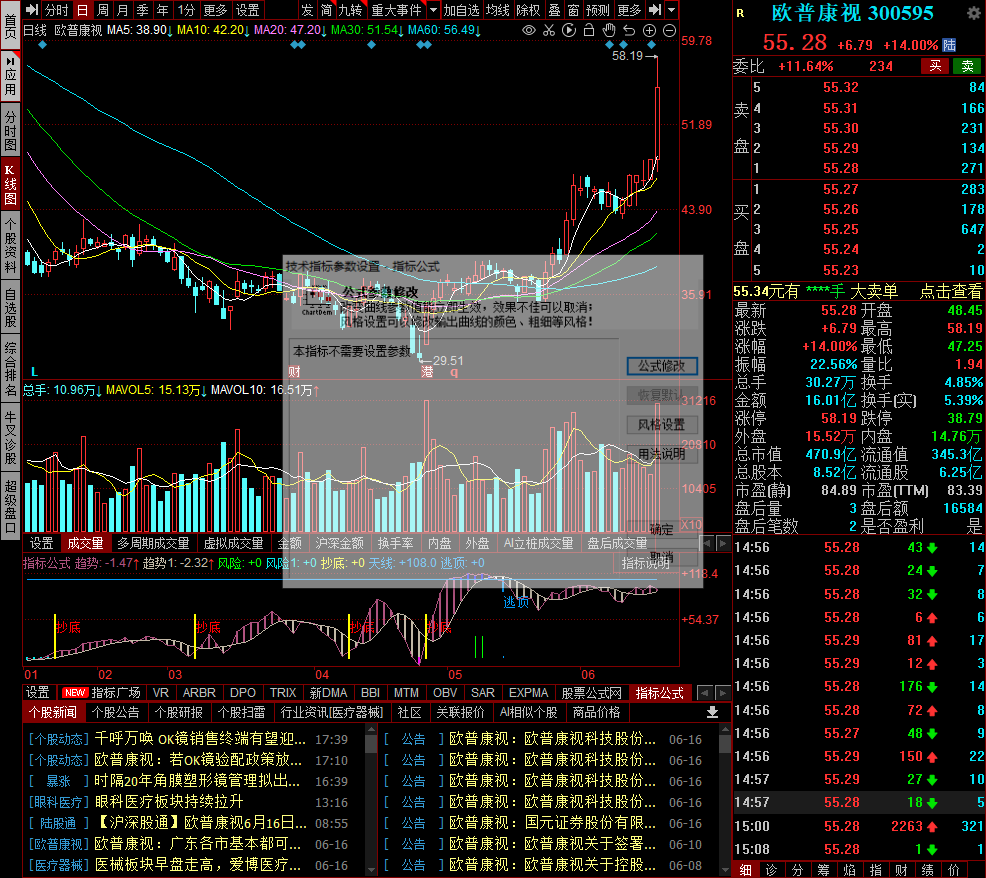
Task: Toggle 叠 overlay mode
Action: point(555,10)
